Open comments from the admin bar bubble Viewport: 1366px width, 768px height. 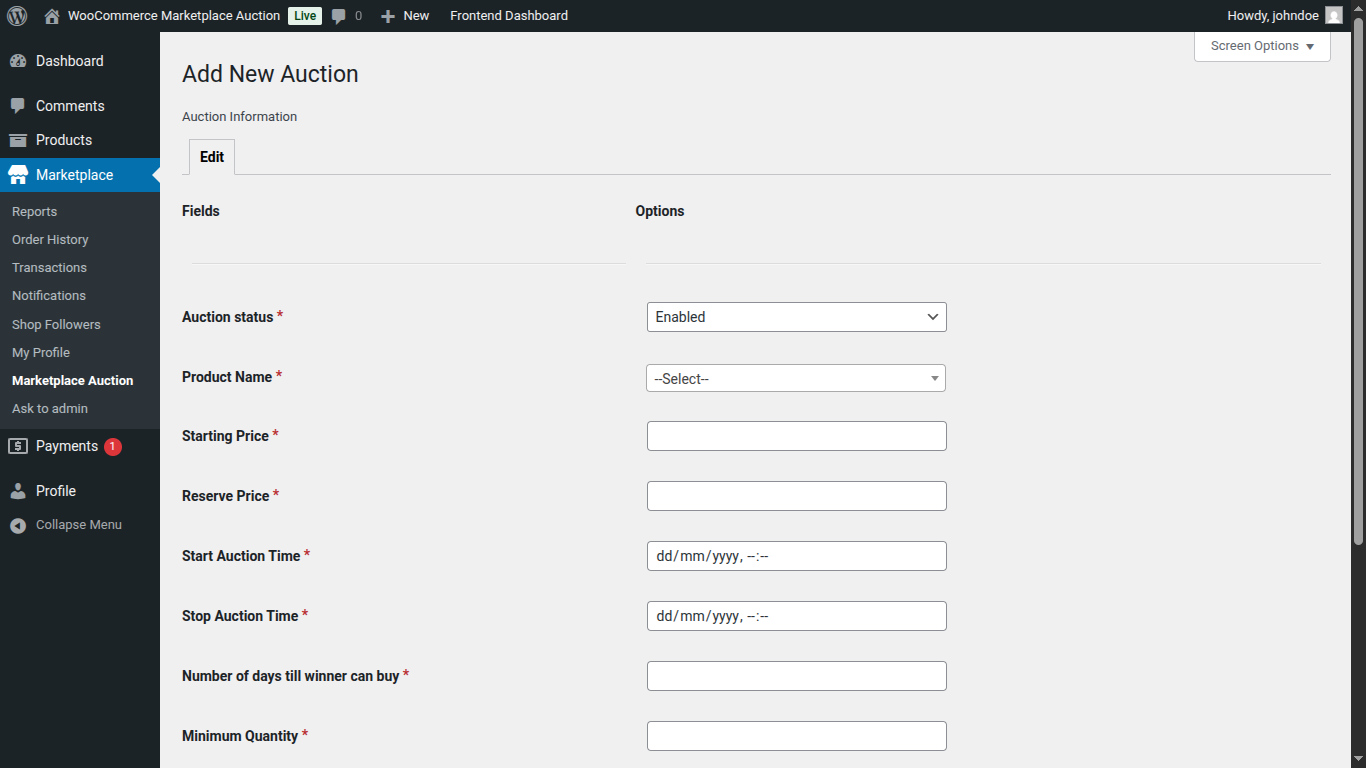click(x=340, y=15)
